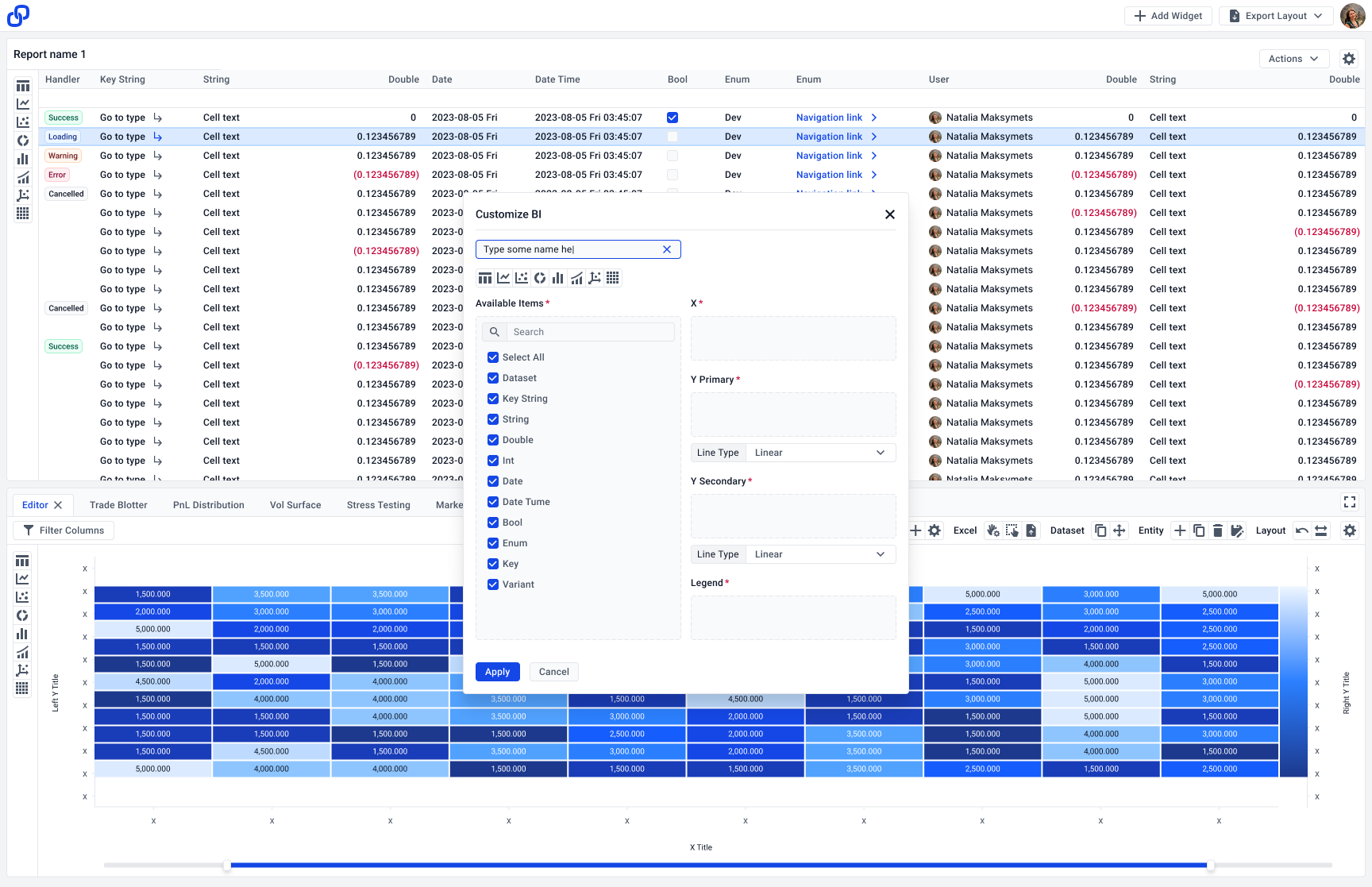This screenshot has width=1372, height=887.
Task: Click the Entity delete trash icon
Action: click(x=1218, y=530)
